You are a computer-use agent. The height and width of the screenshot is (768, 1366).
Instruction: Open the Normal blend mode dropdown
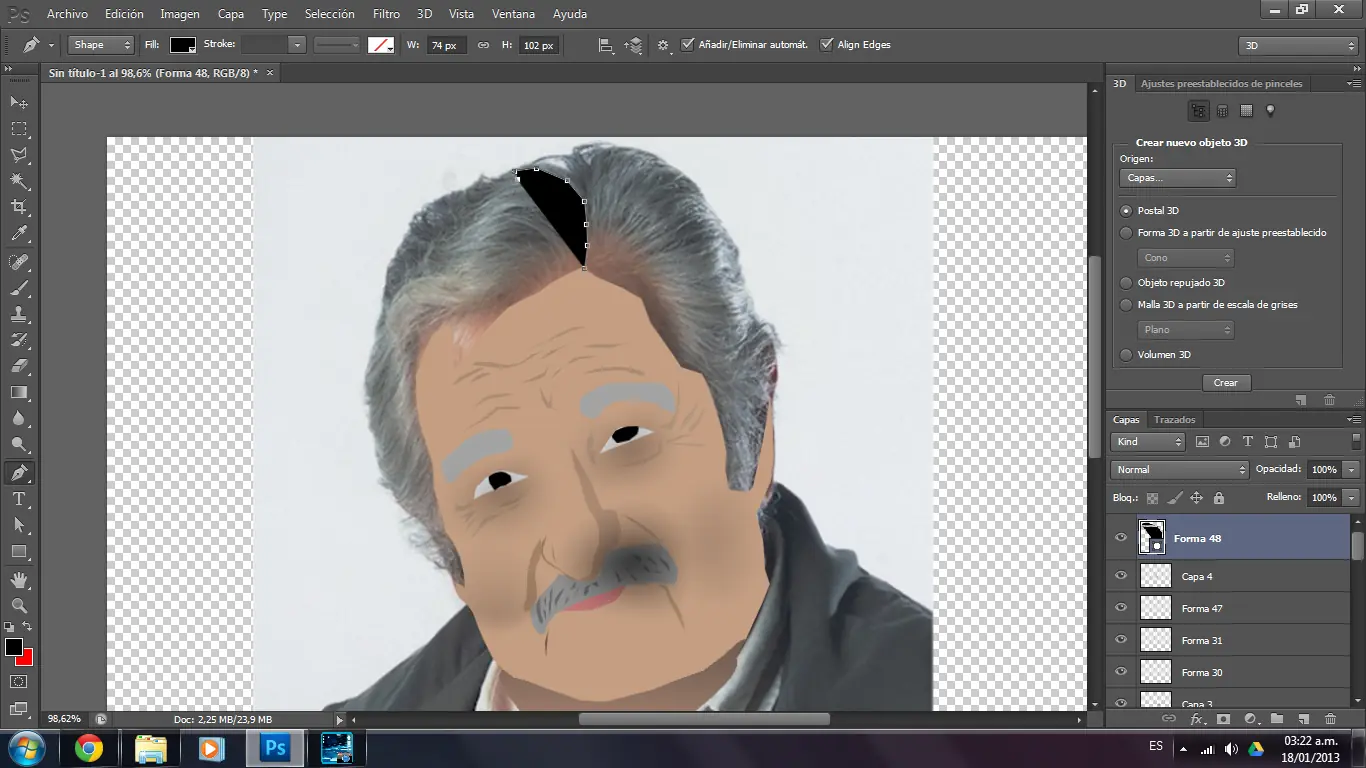click(1180, 470)
